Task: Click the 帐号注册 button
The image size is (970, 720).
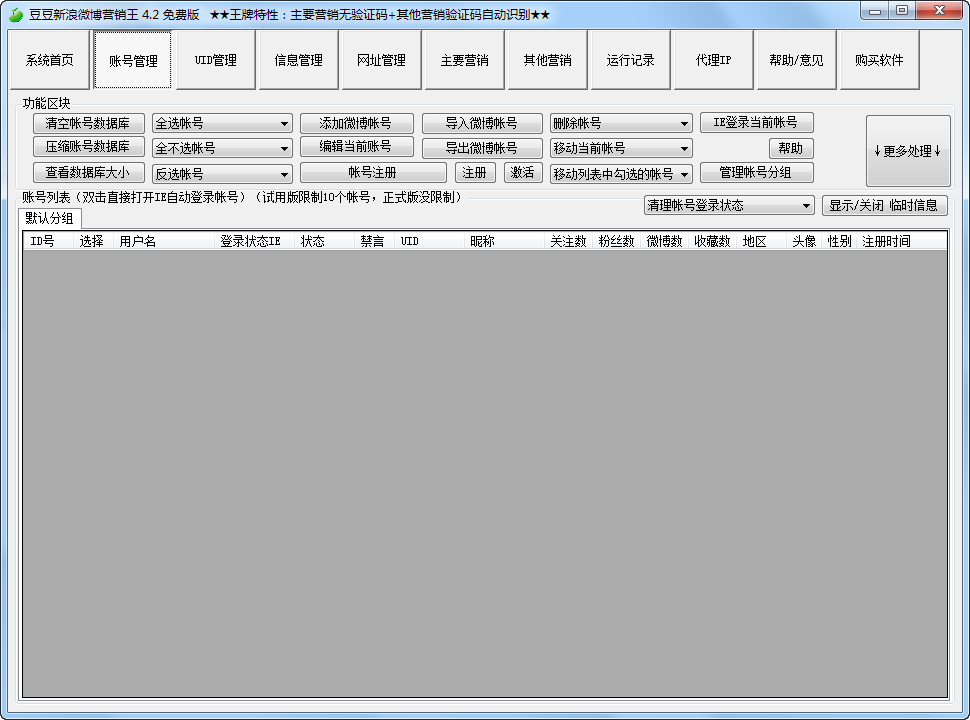Action: coord(373,172)
